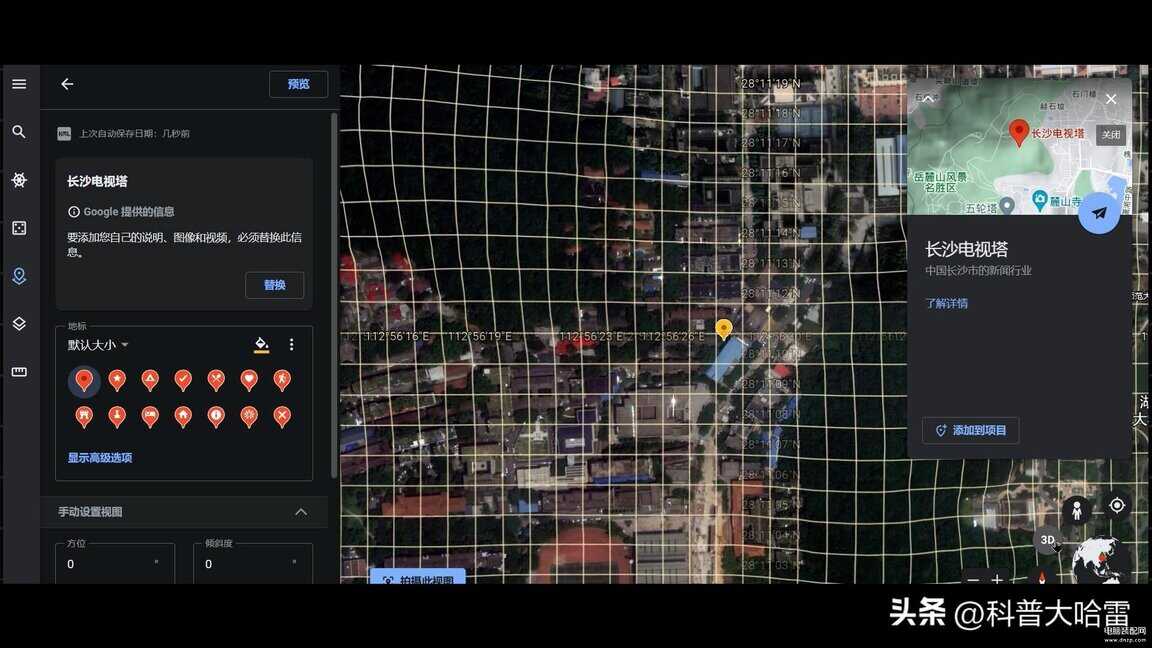Open map style layers icon
Image resolution: width=1152 pixels, height=648 pixels.
(x=19, y=324)
